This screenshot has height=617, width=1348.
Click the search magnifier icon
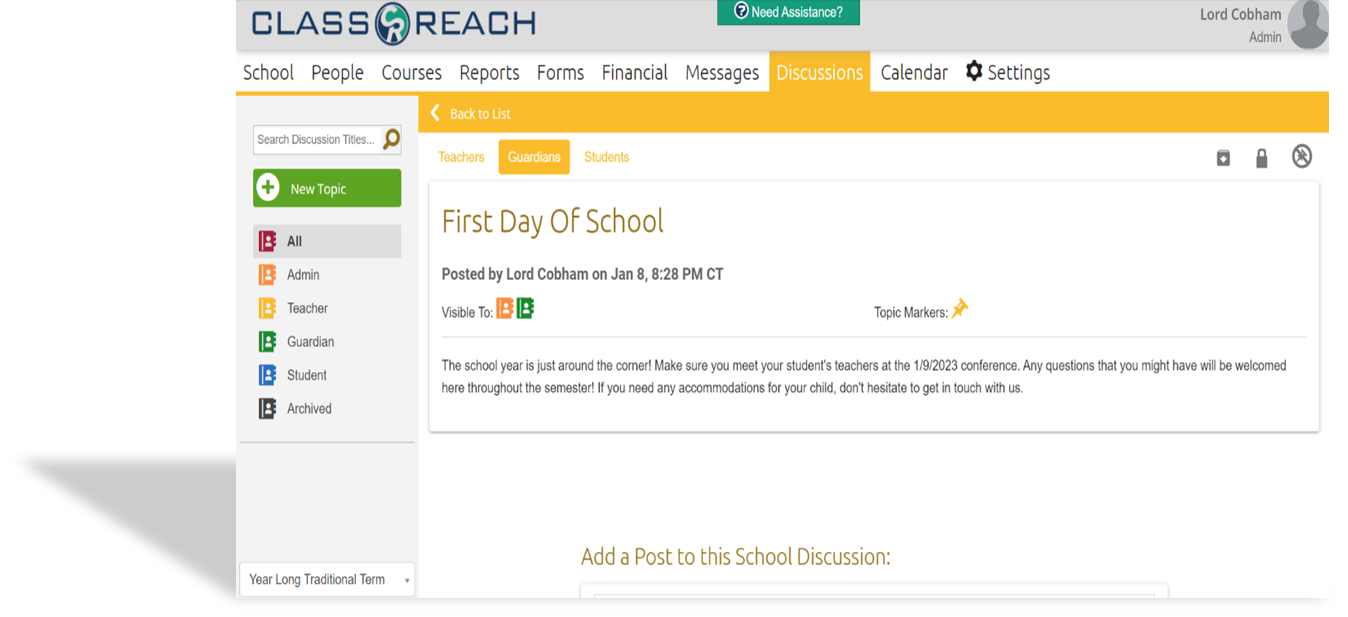[392, 139]
